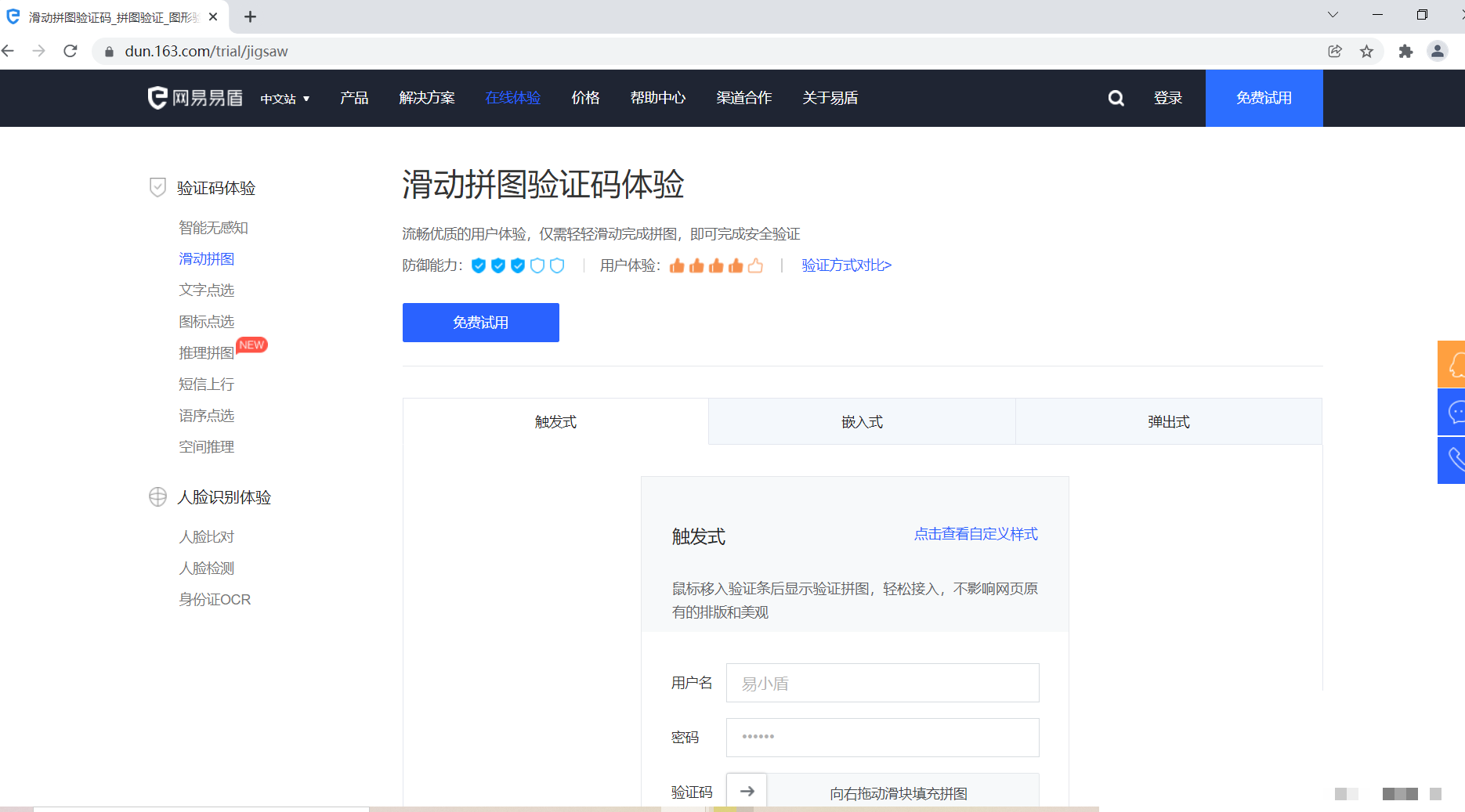1465x812 pixels.
Task: Click the 点击查看自定义样式 link
Action: [x=975, y=534]
